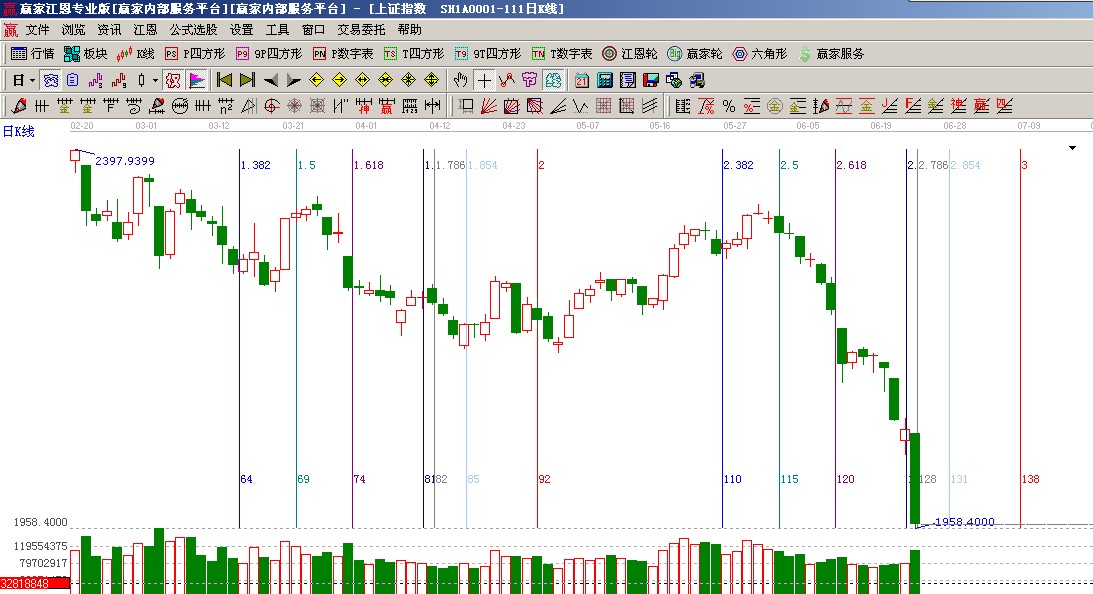Screen dimensions: 1093x594
Task: Click the calculator icon
Action: (x=605, y=80)
